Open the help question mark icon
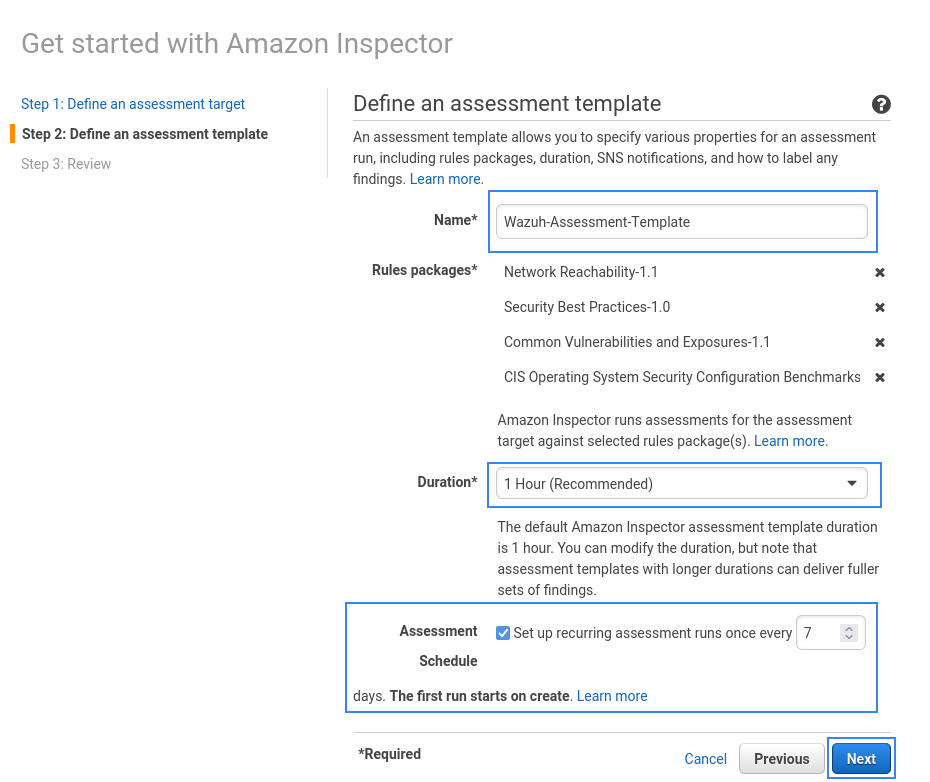Screen dimensions: 930x782 881,104
